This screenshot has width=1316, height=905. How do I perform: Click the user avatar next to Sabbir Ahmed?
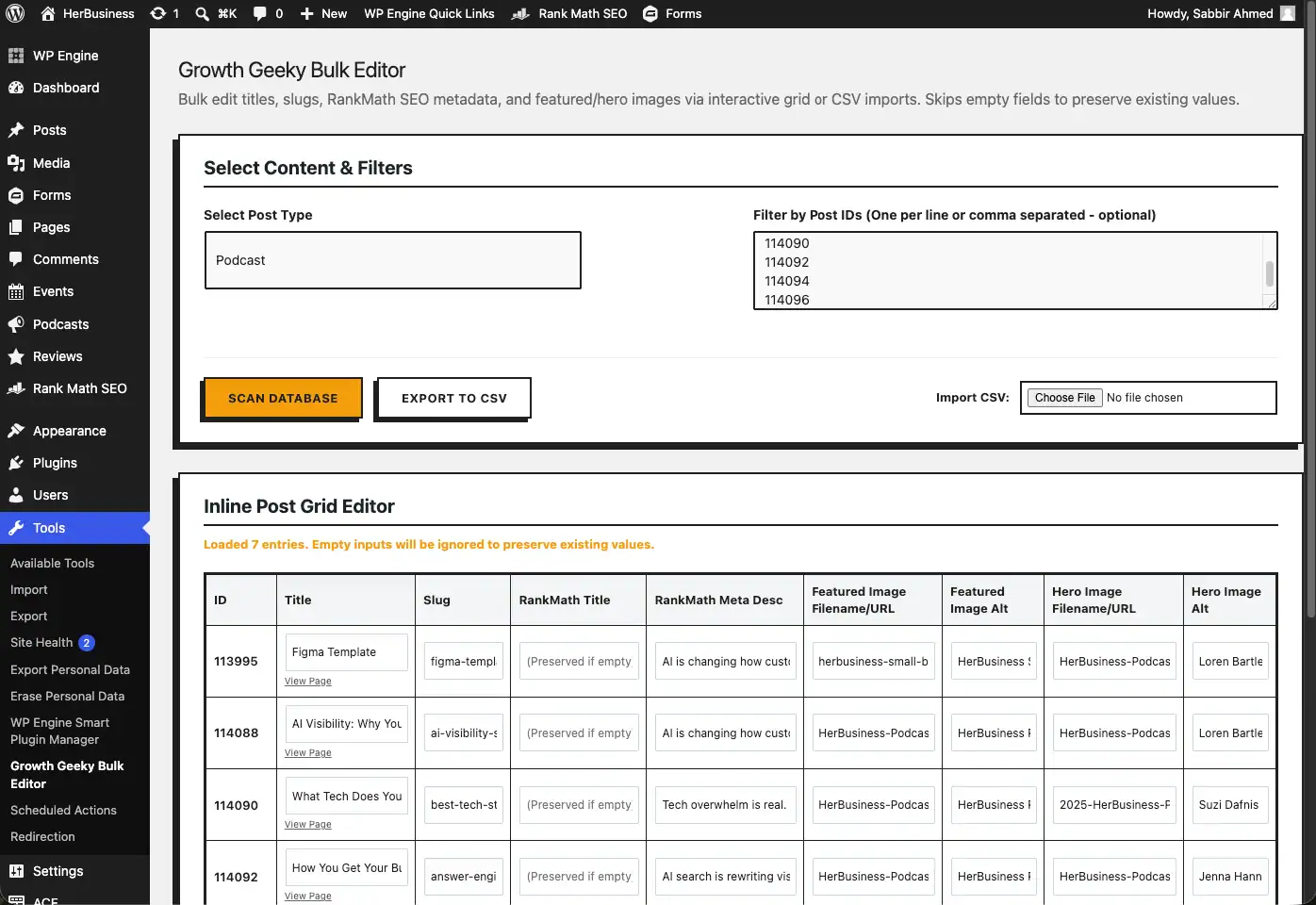(x=1288, y=13)
